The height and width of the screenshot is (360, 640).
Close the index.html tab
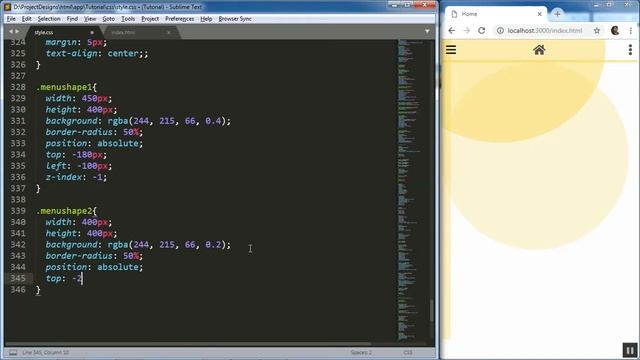pyautogui.click(x=169, y=32)
